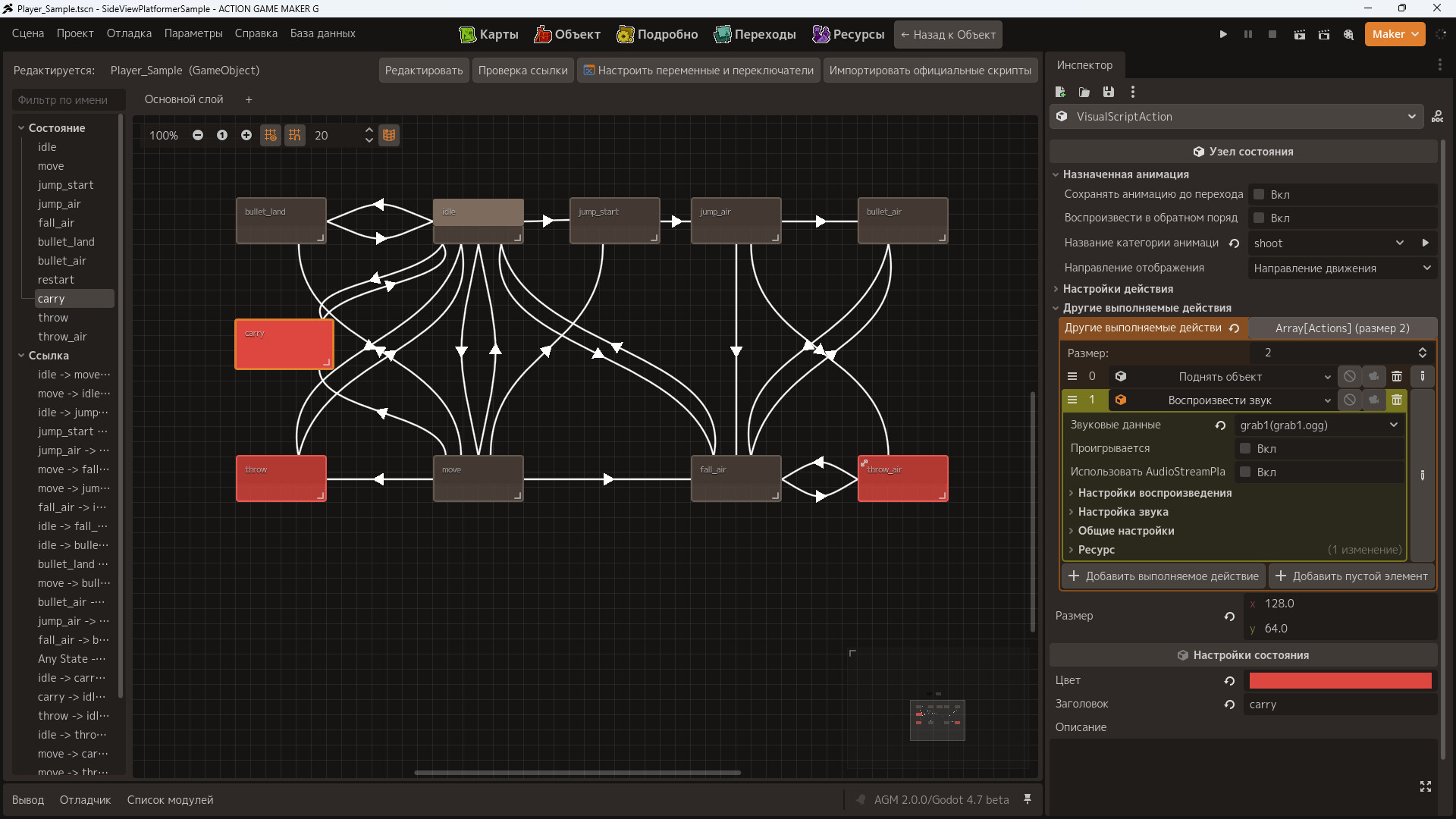This screenshot has height=819, width=1456.
Task: Delete the Воспроизвести звук action
Action: pyautogui.click(x=1397, y=400)
